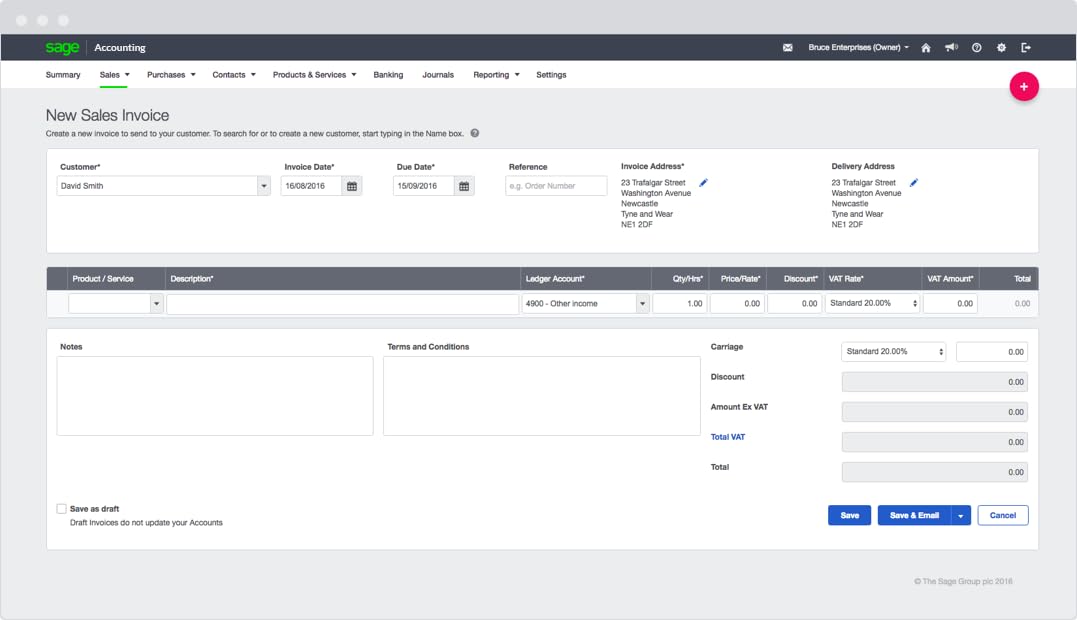Image resolution: width=1077 pixels, height=620 pixels.
Task: Click into the Reference order number field
Action: pyautogui.click(x=556, y=186)
